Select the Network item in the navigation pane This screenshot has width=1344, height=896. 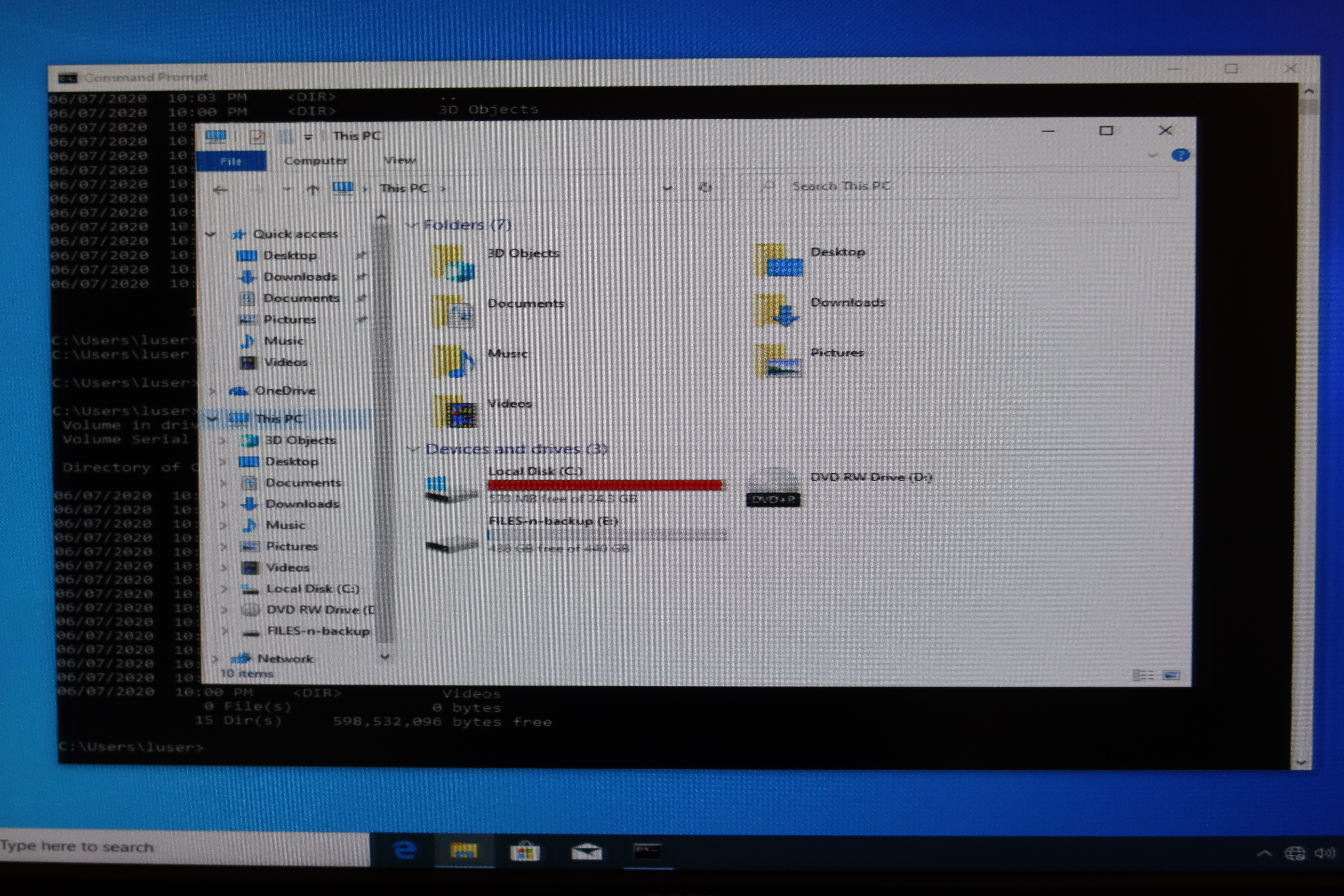[285, 659]
